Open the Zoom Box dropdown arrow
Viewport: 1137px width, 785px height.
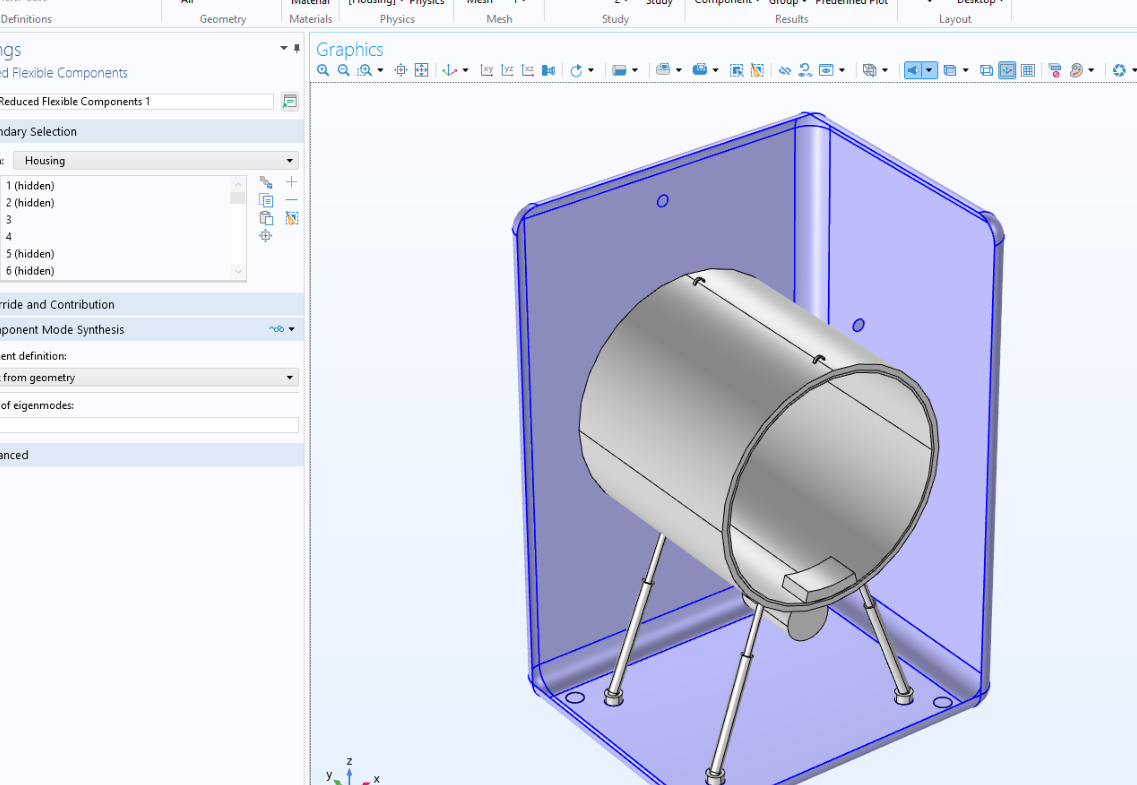[380, 70]
